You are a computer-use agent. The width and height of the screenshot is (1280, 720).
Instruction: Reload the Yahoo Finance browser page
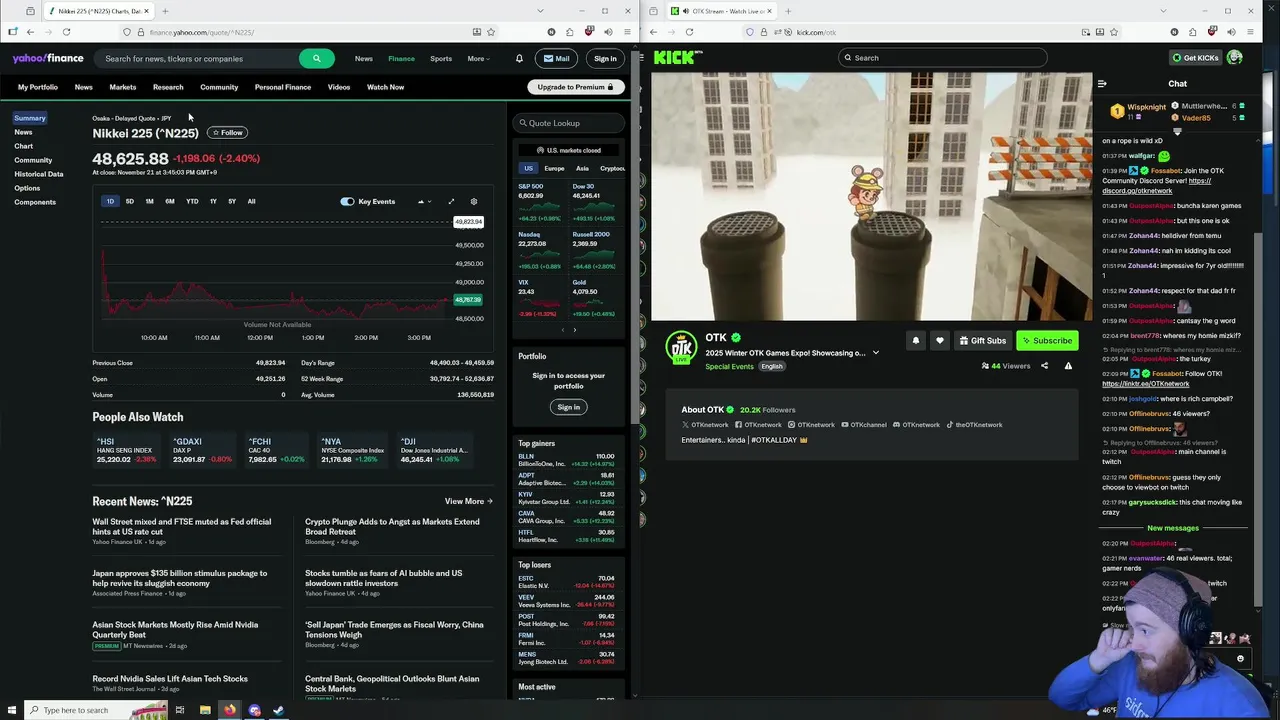tap(65, 32)
